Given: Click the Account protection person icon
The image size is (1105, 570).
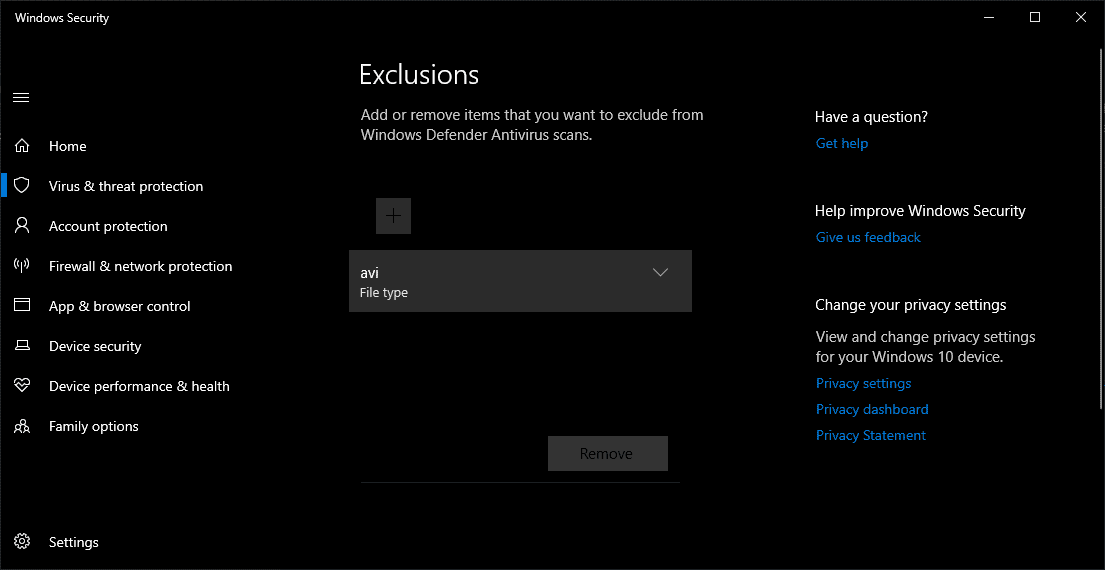Looking at the screenshot, I should point(22,226).
